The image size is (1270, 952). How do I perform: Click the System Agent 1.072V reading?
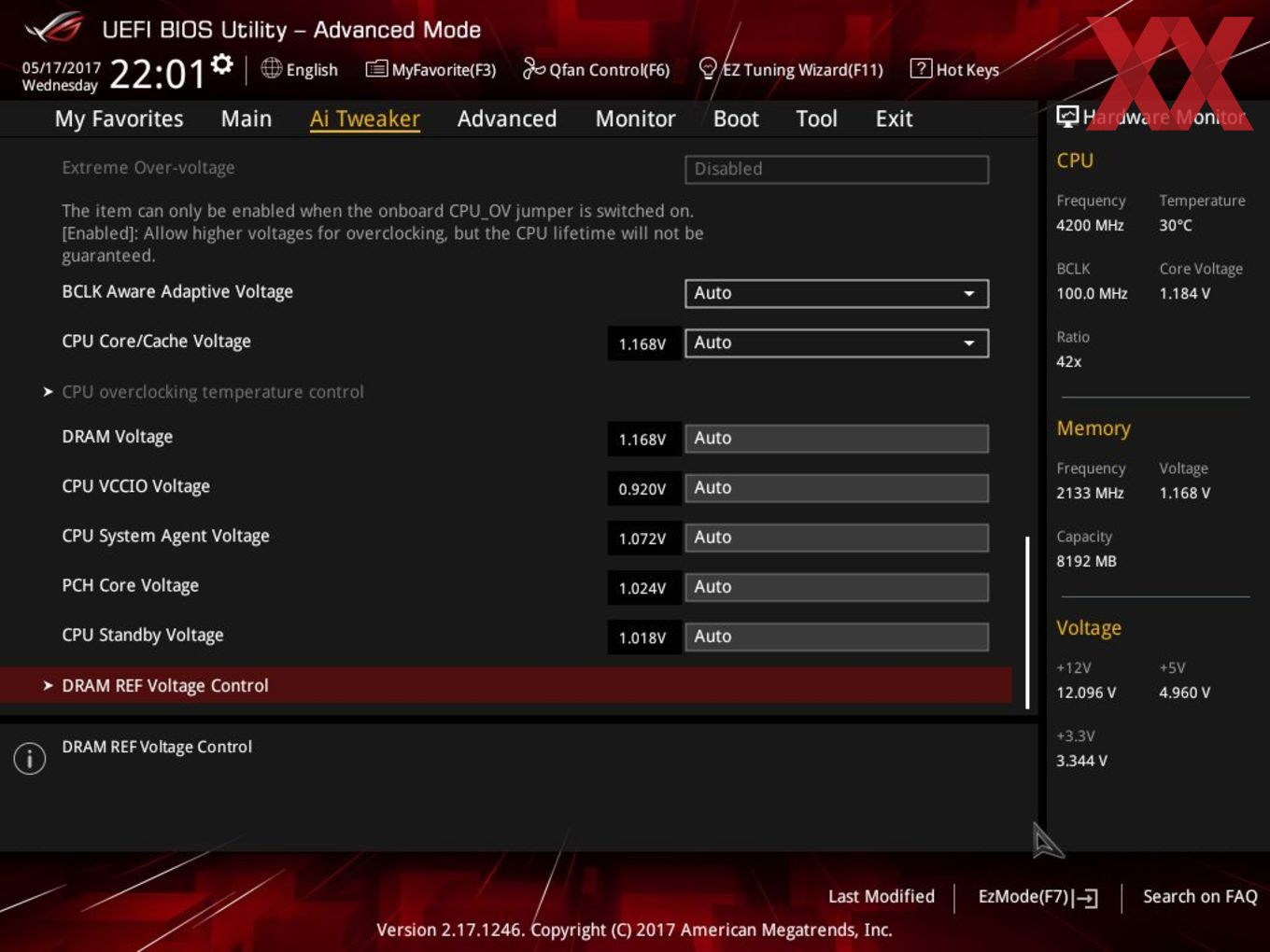(642, 539)
